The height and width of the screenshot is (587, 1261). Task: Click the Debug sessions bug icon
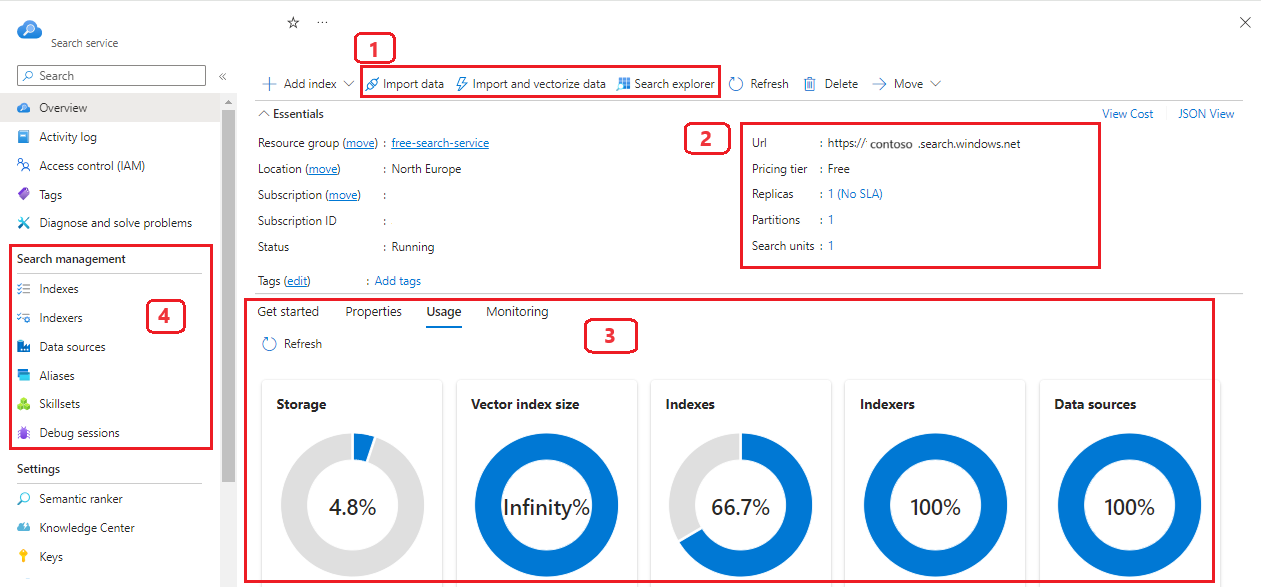pyautogui.click(x=24, y=433)
